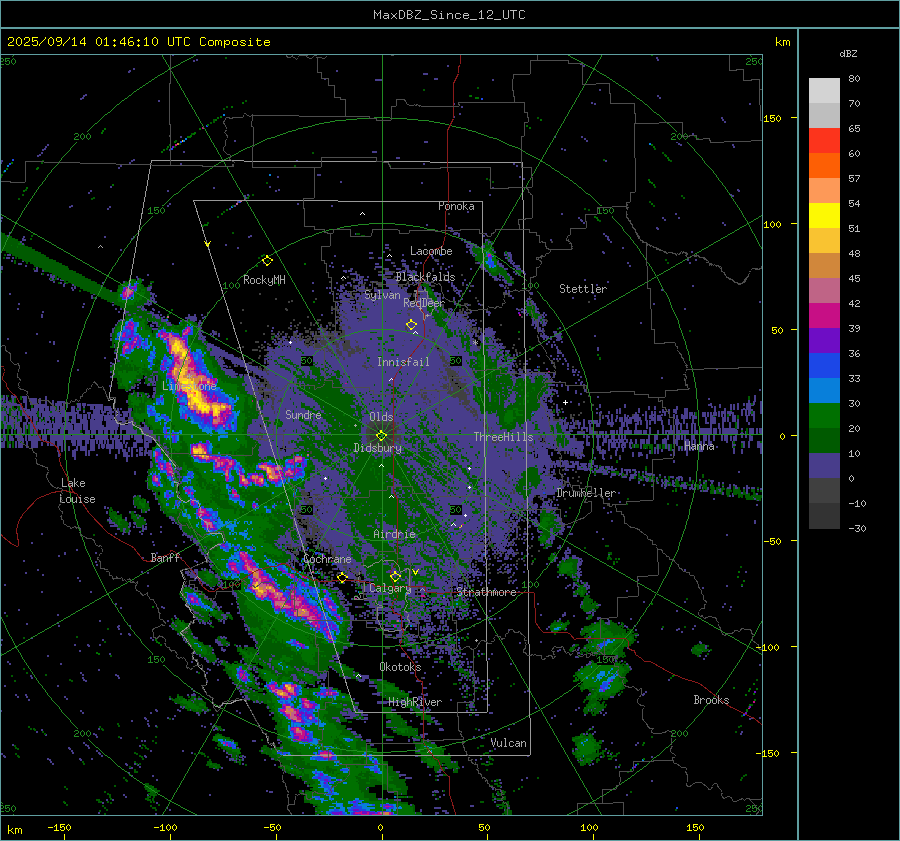Select the slate purple 0-10 dBZ swatch
This screenshot has height=841, width=900.
pyautogui.click(x=824, y=466)
